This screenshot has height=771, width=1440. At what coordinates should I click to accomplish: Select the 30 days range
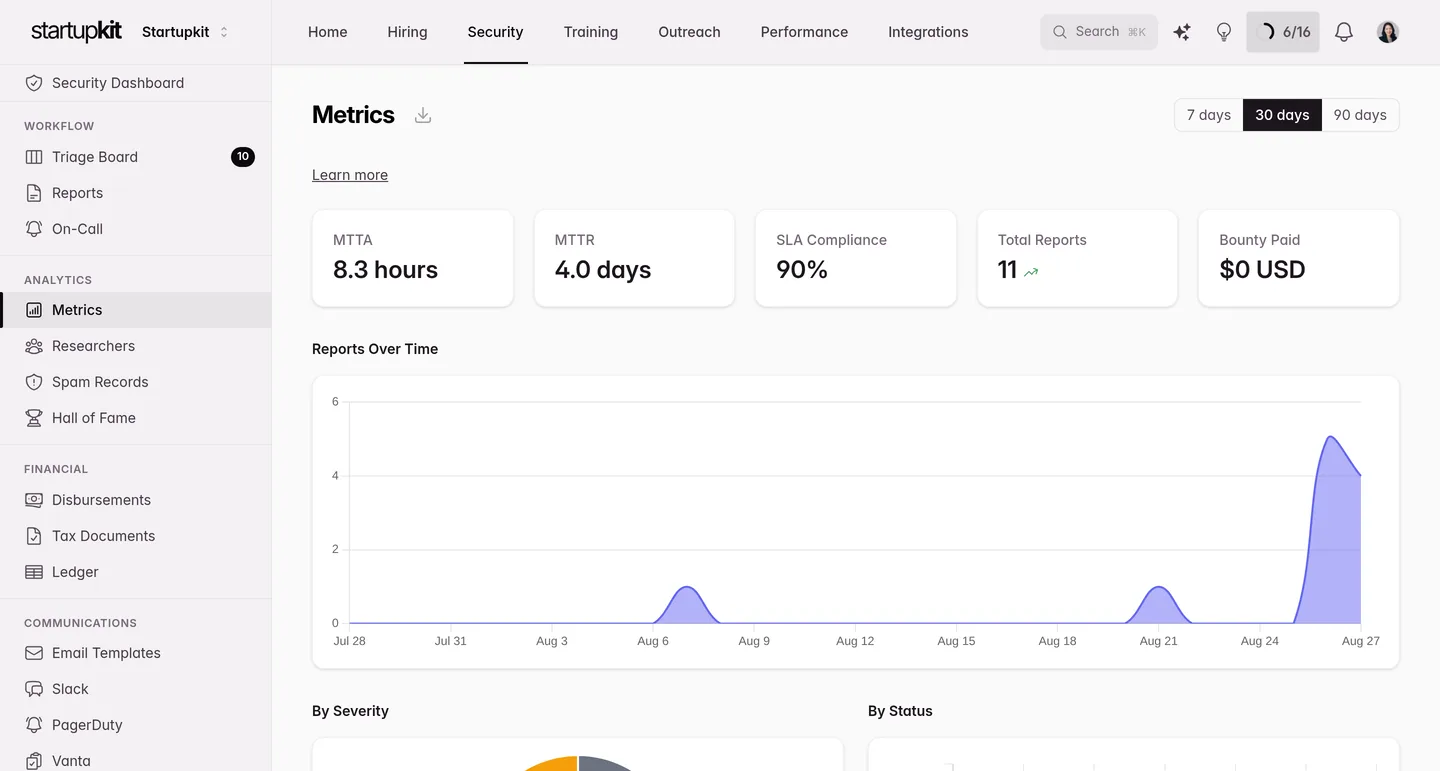[x=1282, y=115]
